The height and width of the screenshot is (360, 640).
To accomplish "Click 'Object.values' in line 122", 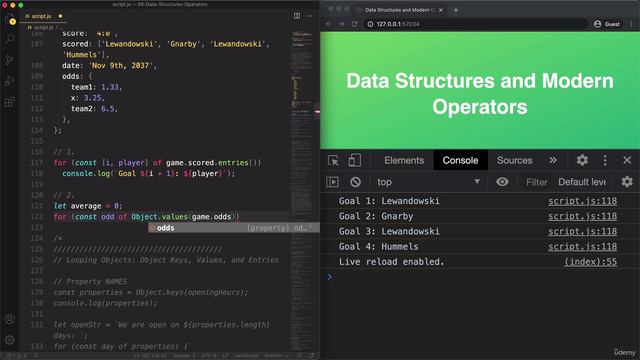I will pyautogui.click(x=159, y=217).
